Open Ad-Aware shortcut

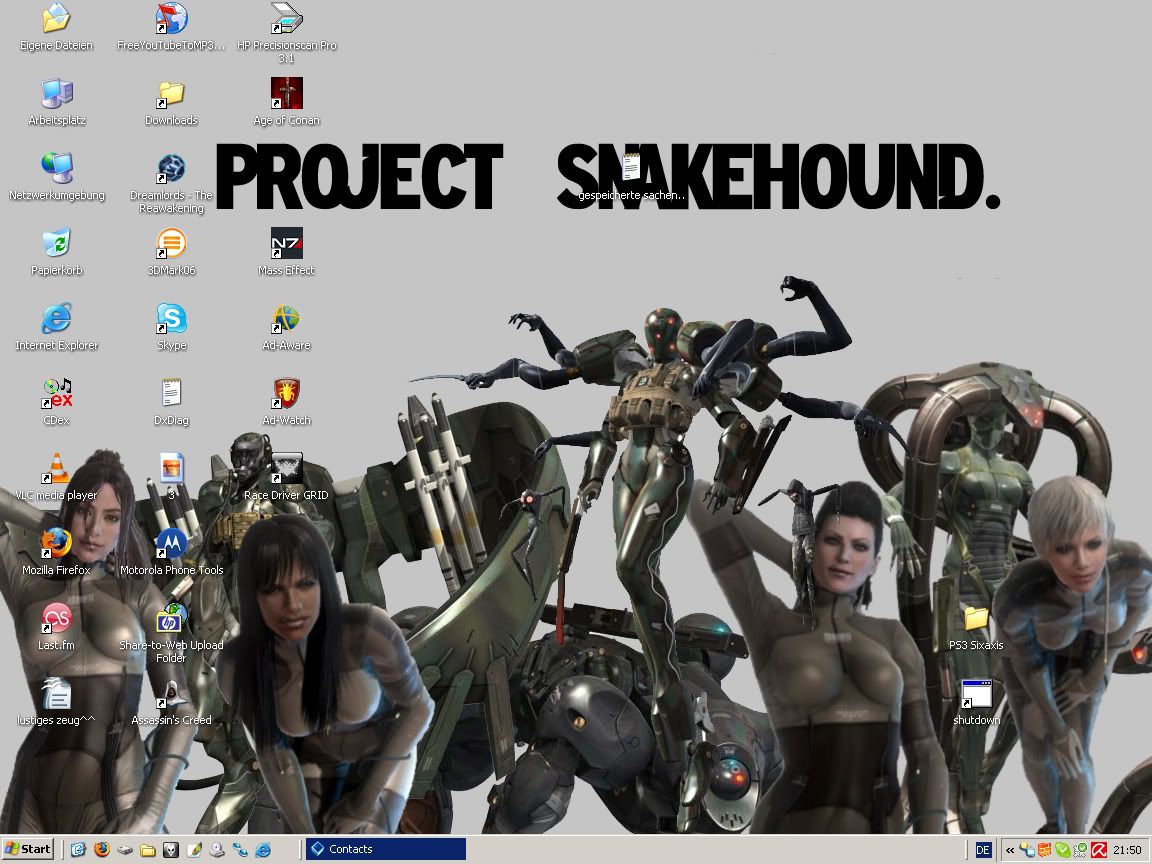coord(287,328)
